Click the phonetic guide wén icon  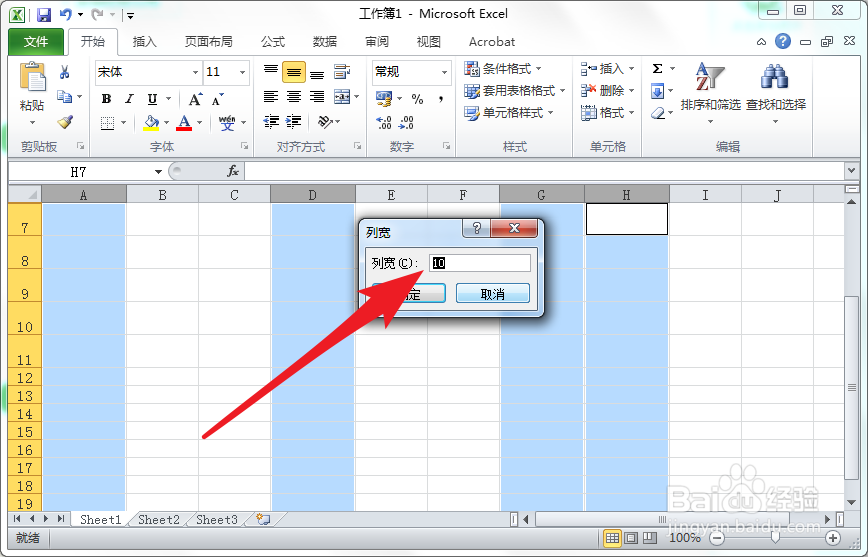point(226,122)
